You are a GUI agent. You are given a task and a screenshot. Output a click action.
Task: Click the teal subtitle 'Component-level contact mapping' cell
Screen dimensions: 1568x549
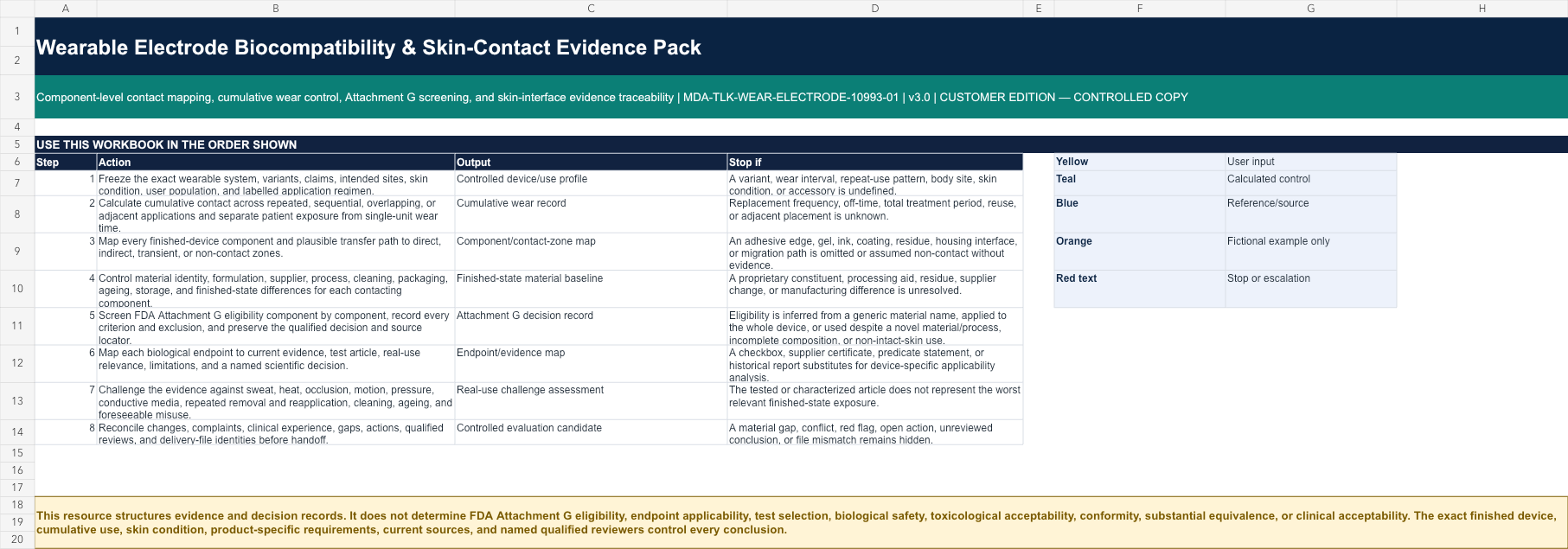point(801,97)
